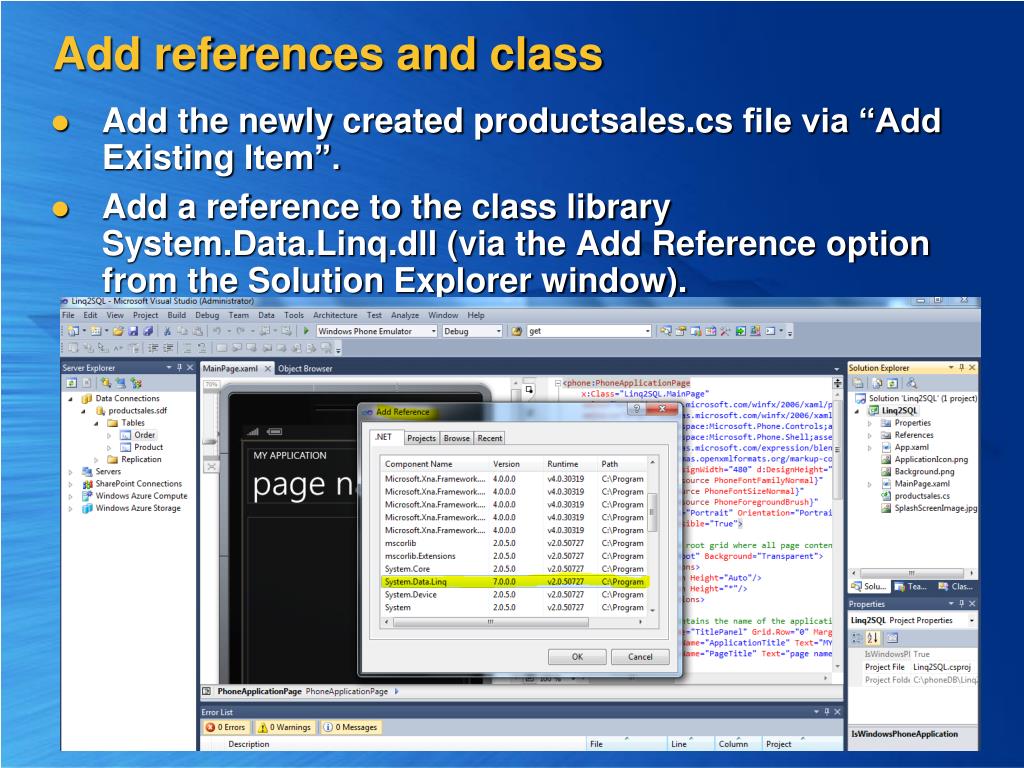Screen dimensions: 1024x768
Task: Click Property Pages icon in Properties
Action: 893,638
